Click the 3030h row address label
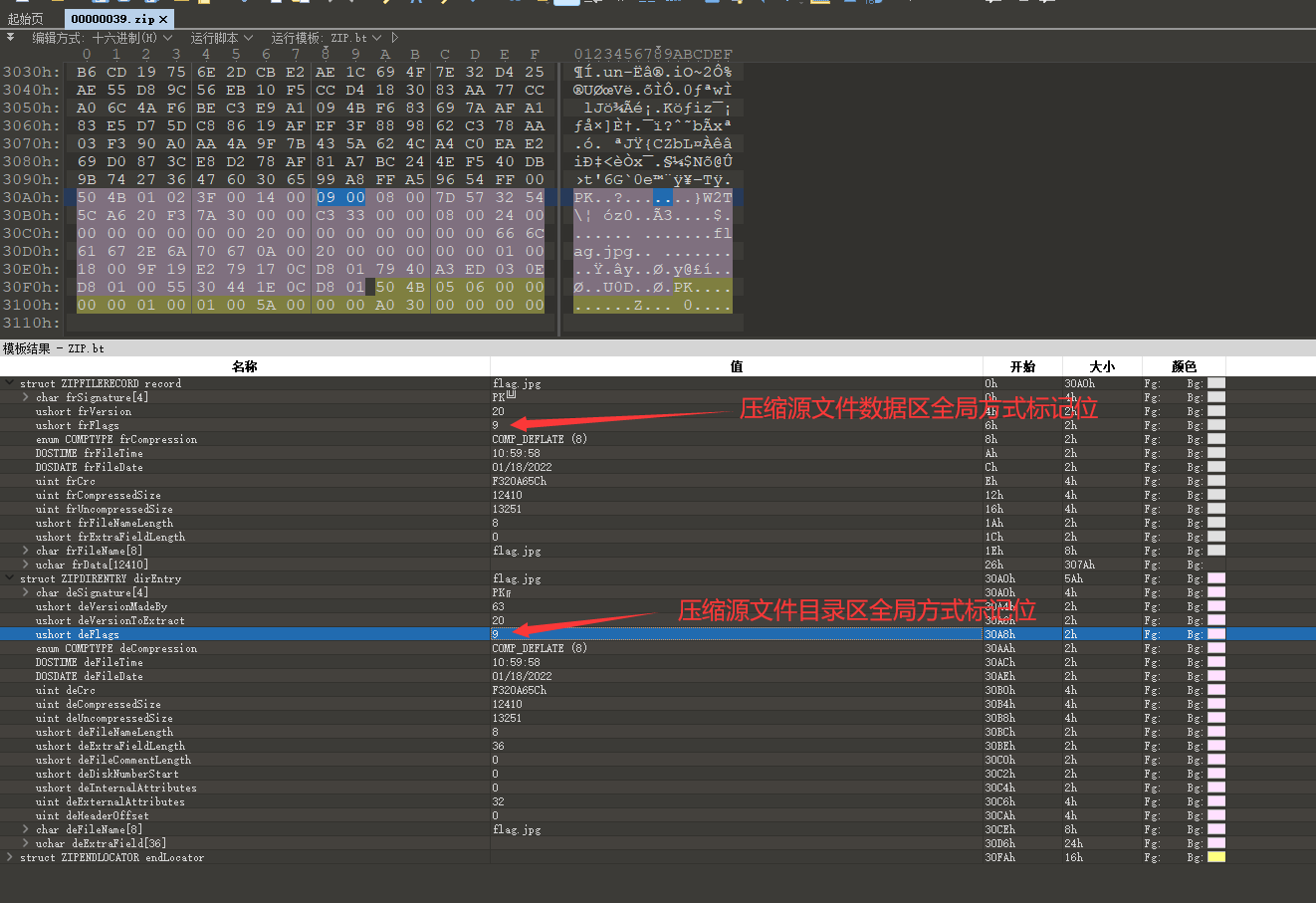The width and height of the screenshot is (1316, 903). [31, 72]
